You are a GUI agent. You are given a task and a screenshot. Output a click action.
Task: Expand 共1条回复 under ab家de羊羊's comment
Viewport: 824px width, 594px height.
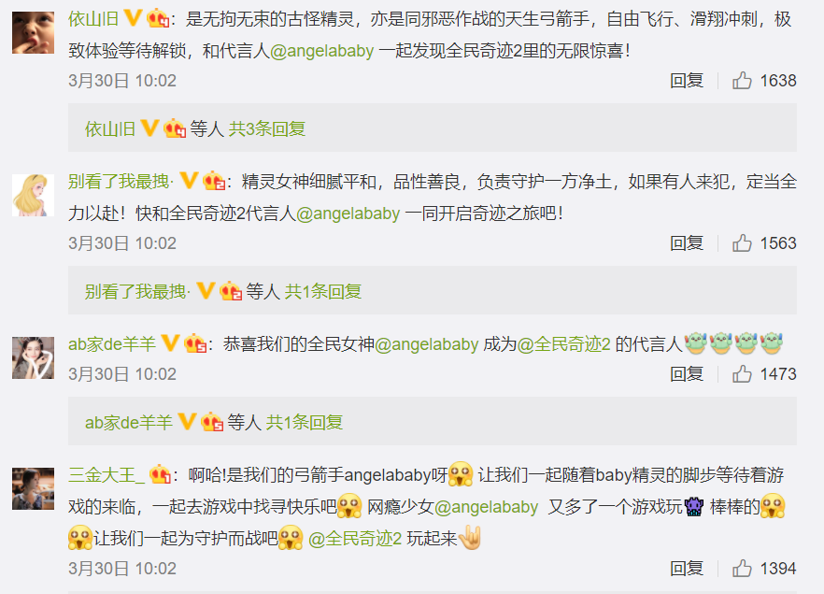tap(304, 422)
